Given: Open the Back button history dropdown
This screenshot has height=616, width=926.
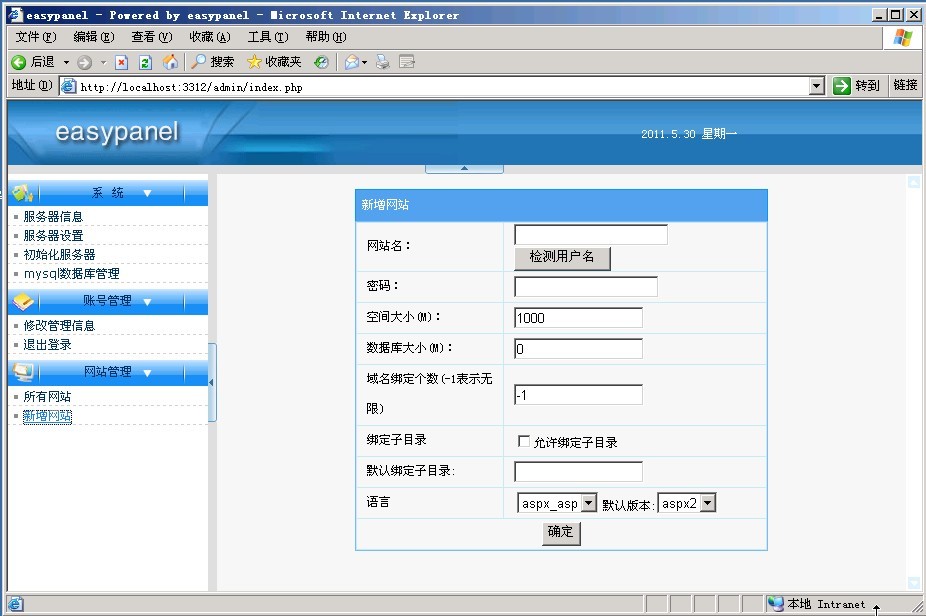Looking at the screenshot, I should pyautogui.click(x=66, y=62).
